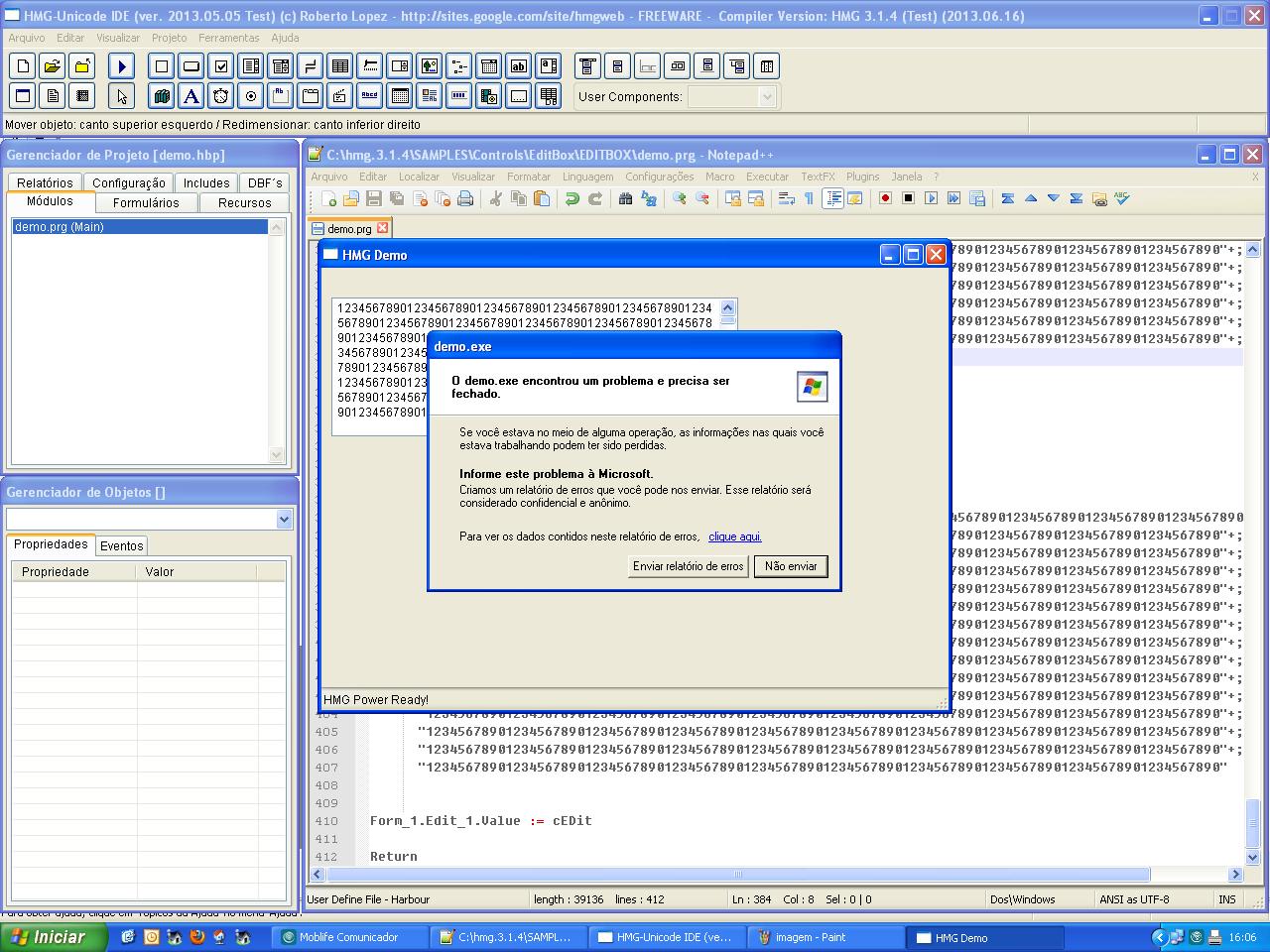Click Notepad++ macro record button

(x=885, y=198)
